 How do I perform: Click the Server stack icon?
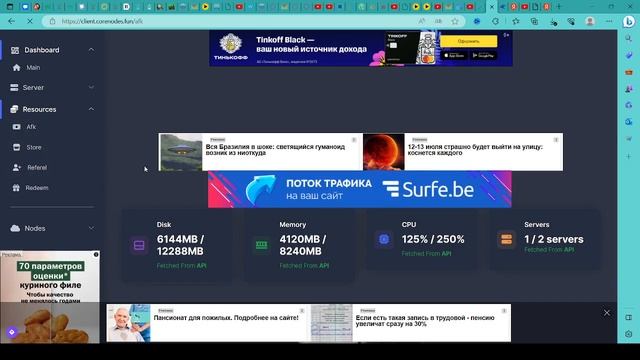coord(14,88)
